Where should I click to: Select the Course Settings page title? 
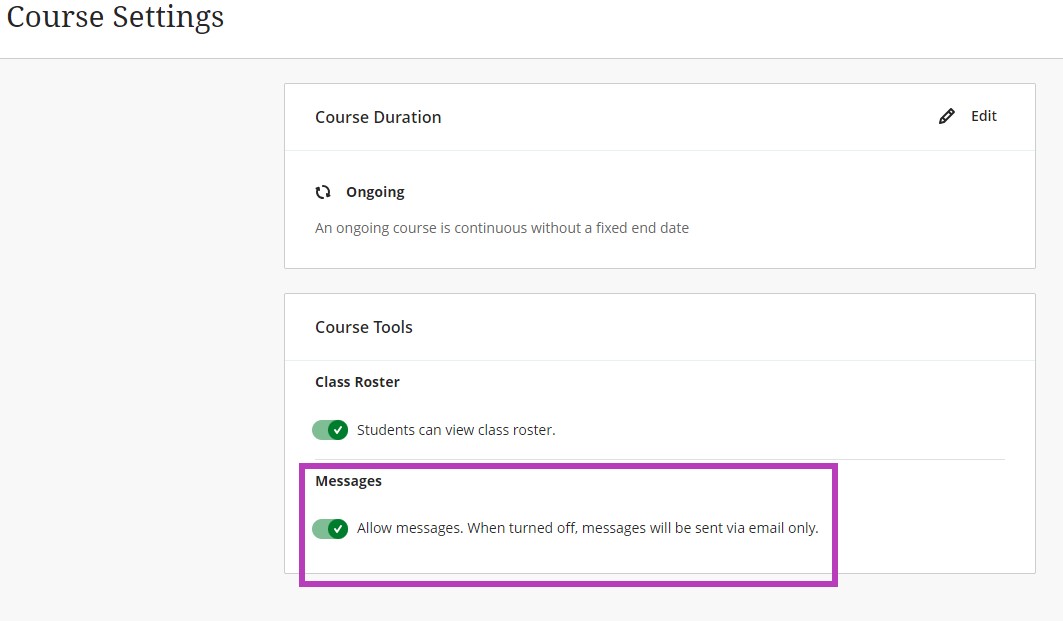click(113, 17)
